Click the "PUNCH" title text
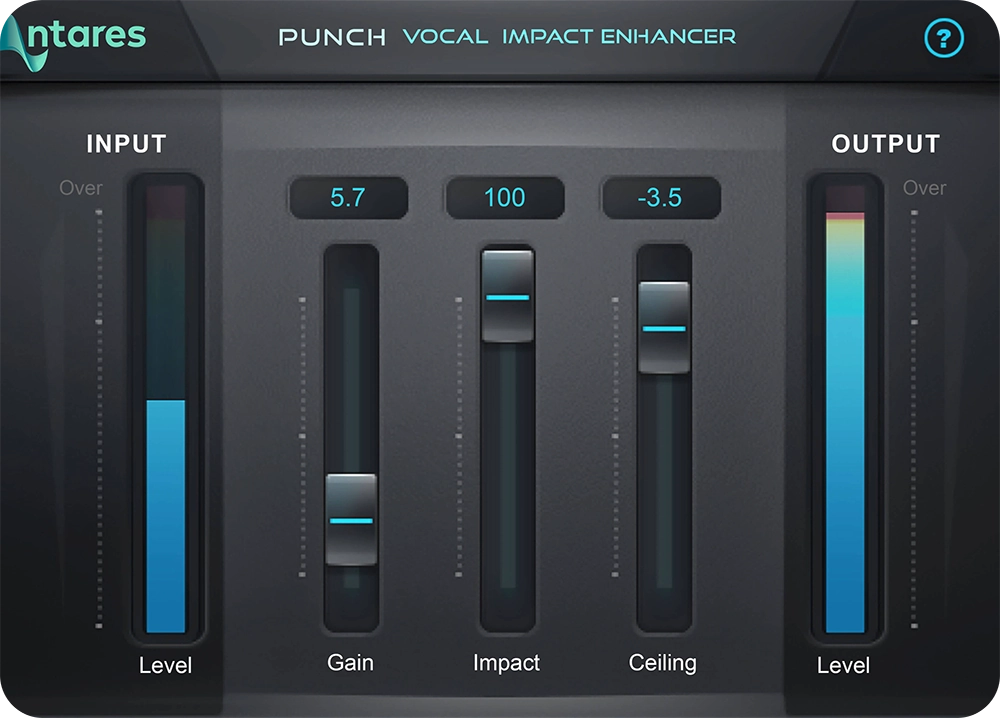Screen dimensions: 1000x718 [332, 37]
